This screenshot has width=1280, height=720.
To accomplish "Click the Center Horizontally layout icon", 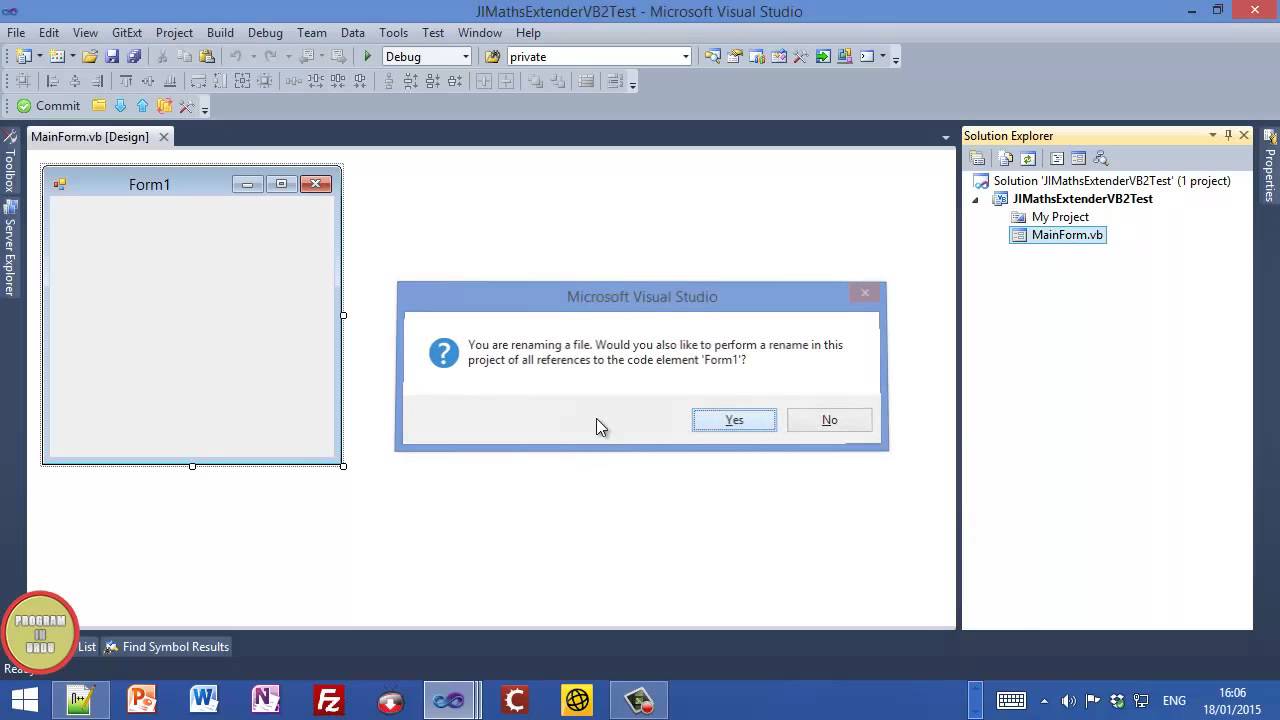I will (484, 81).
